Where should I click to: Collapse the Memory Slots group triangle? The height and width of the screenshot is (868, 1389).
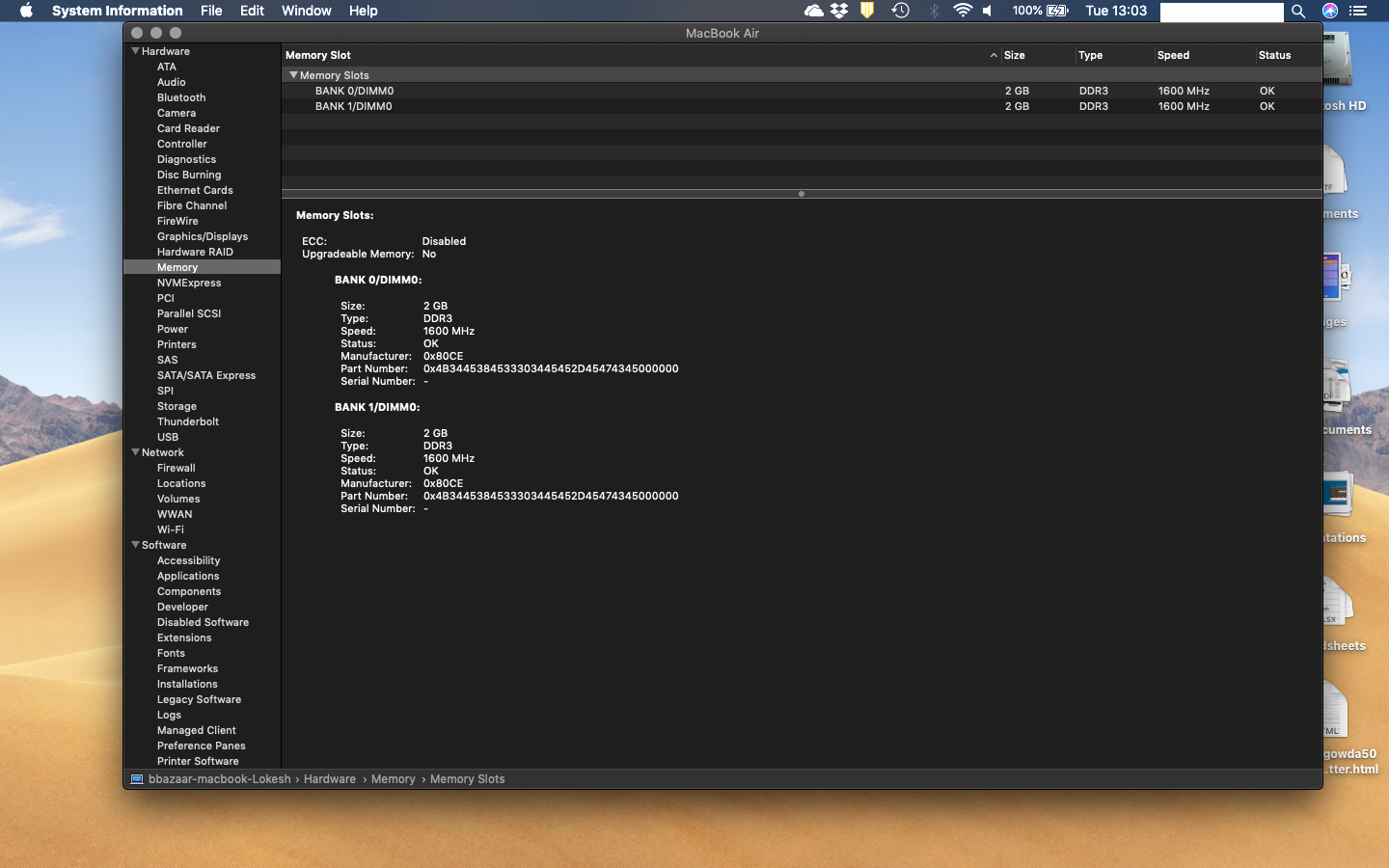(293, 75)
